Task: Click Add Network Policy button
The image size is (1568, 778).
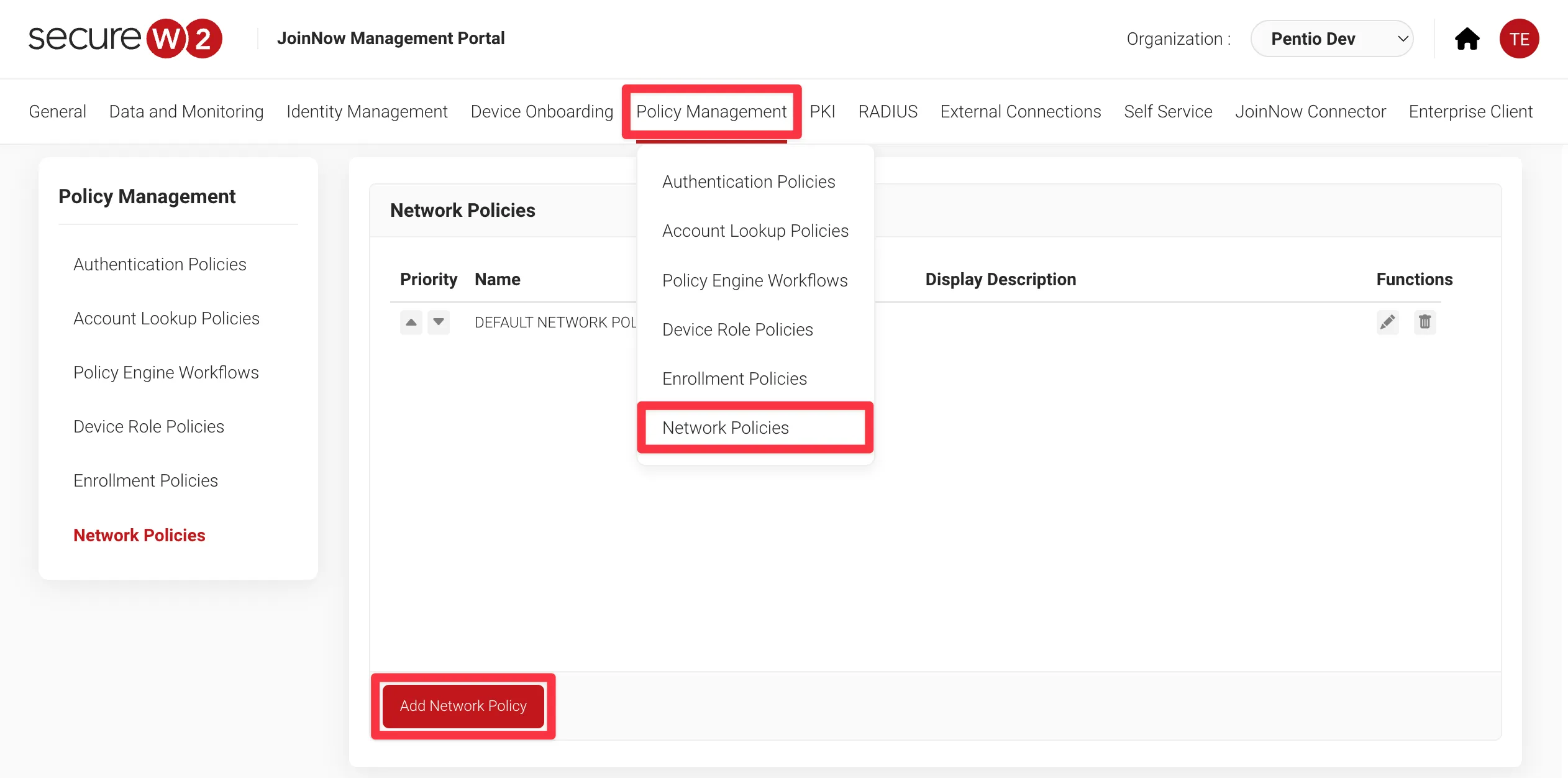Action: coord(463,705)
